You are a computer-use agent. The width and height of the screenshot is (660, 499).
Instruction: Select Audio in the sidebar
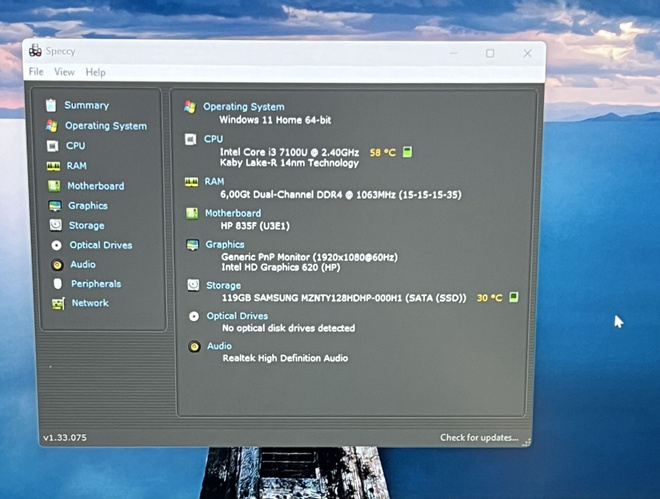point(83,264)
